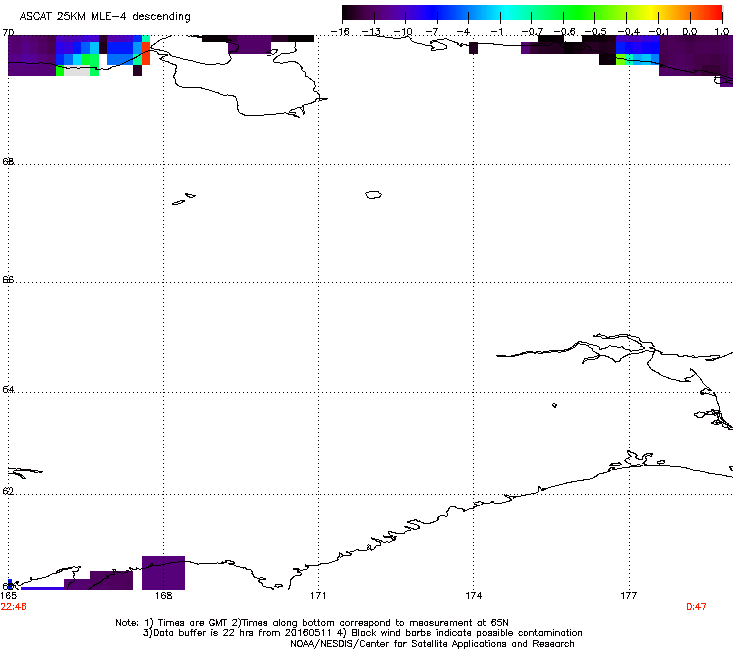740x650 pixels.
Task: Click the small oval island outline near 172E, 67N
Action: [373, 194]
